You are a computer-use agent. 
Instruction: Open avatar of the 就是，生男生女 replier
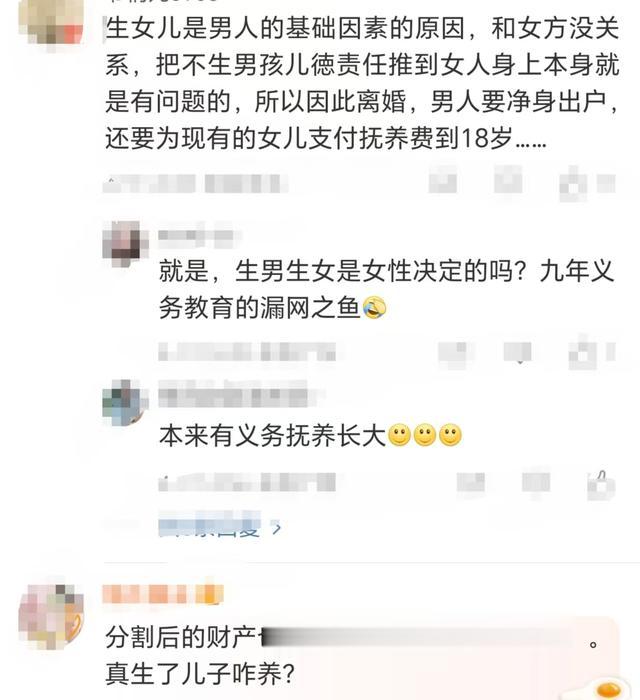pyautogui.click(x=125, y=243)
